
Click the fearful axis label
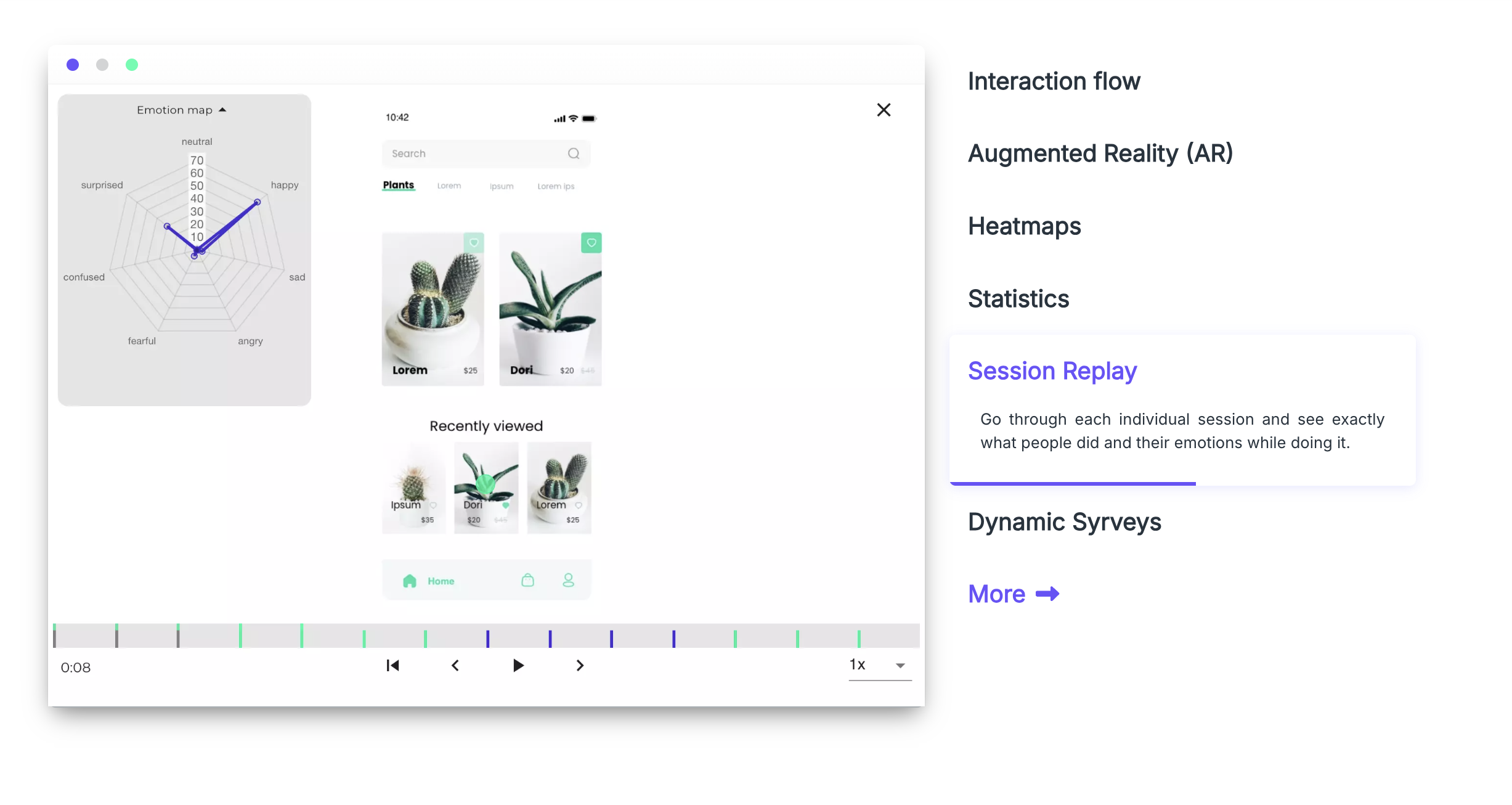(142, 341)
